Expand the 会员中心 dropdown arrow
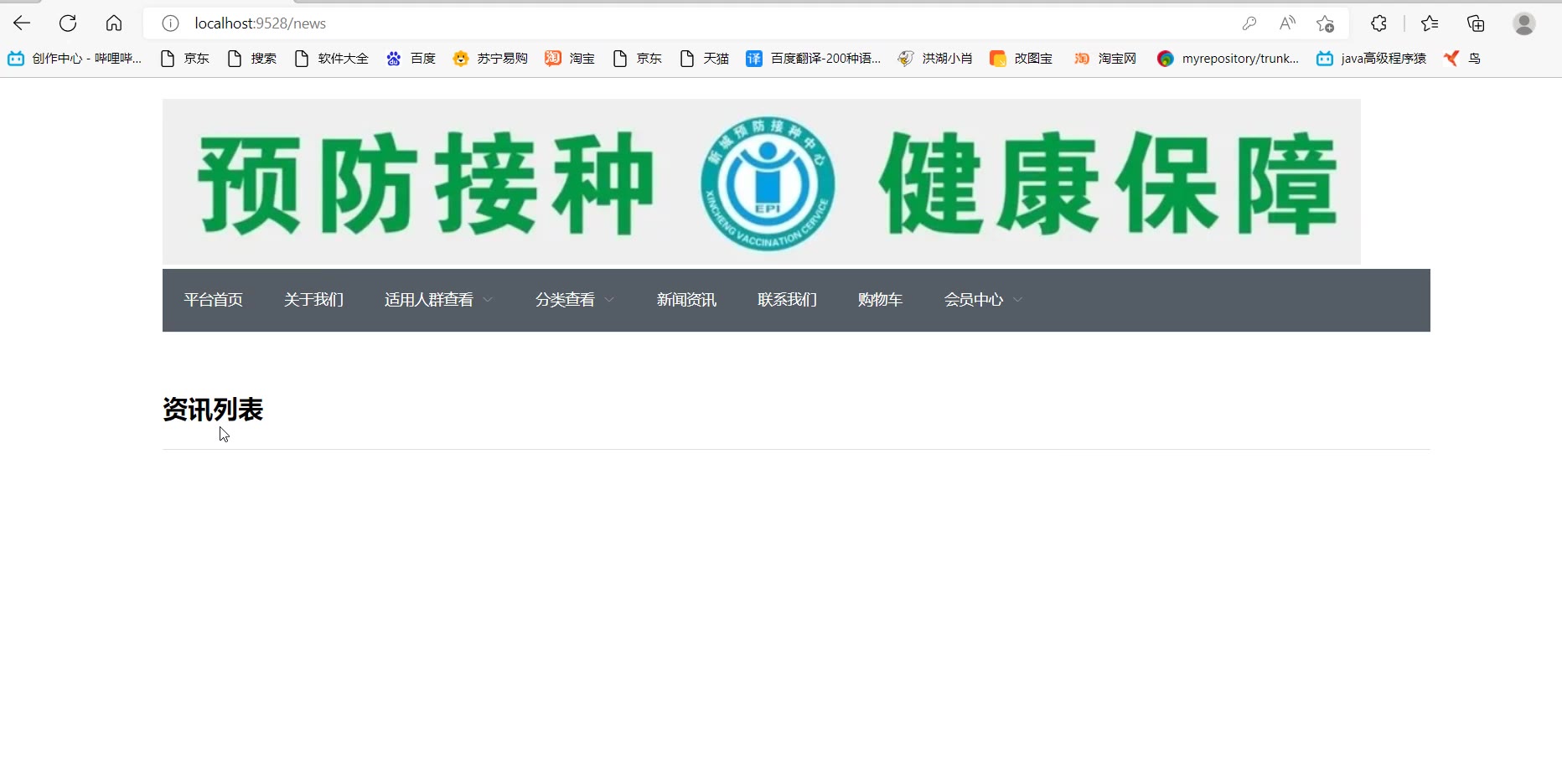Viewport: 1562px width, 784px height. pyautogui.click(x=1017, y=300)
